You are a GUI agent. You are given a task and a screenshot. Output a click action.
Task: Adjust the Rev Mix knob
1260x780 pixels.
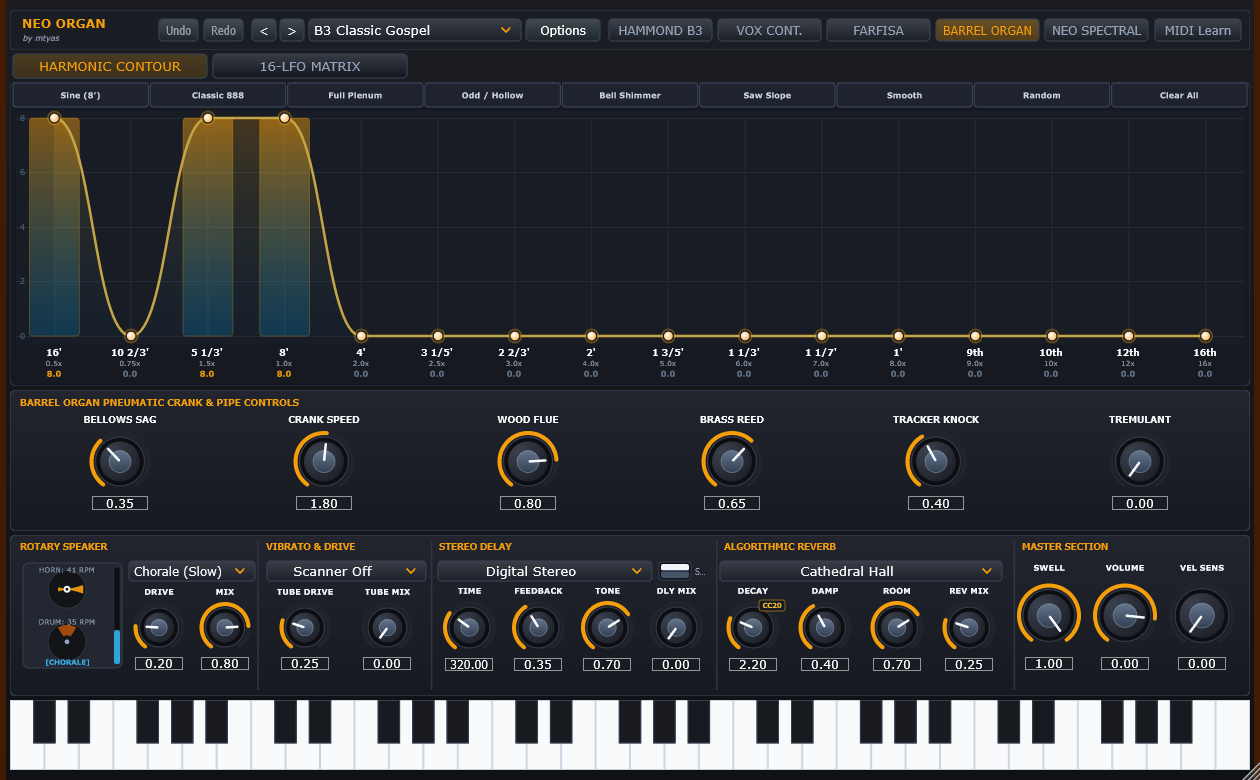click(968, 628)
